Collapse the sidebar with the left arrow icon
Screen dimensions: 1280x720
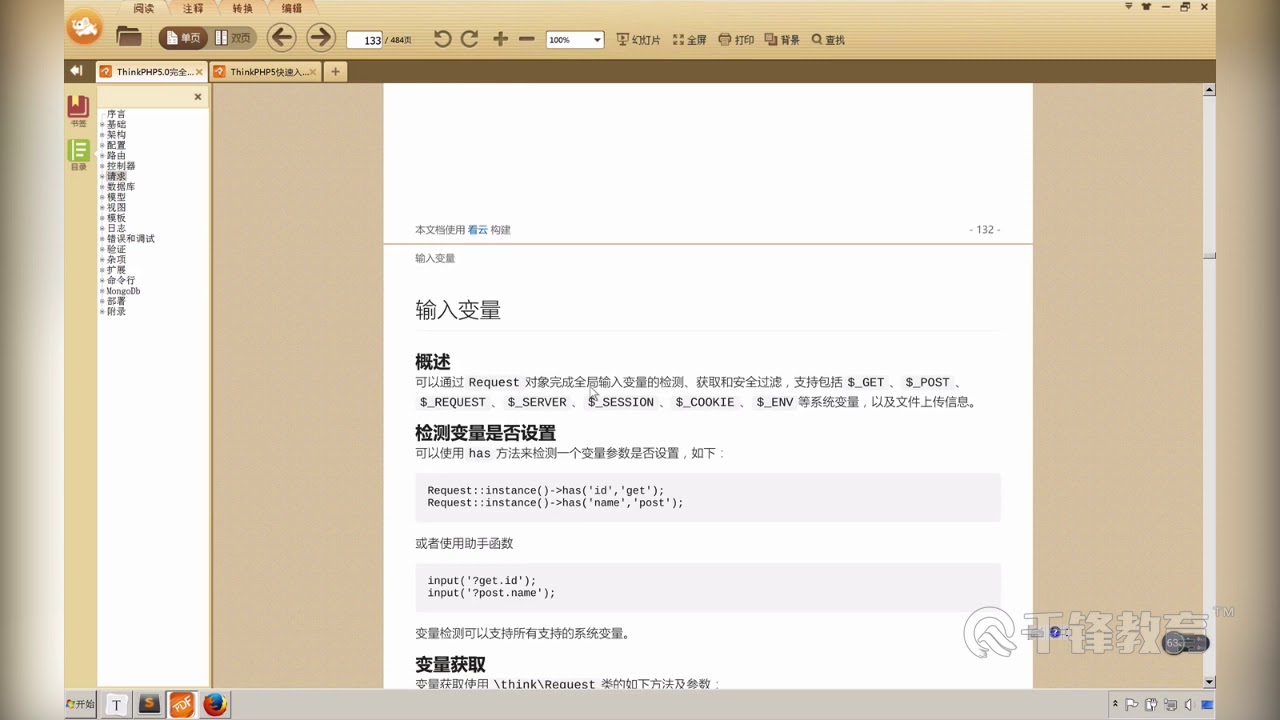click(x=76, y=71)
